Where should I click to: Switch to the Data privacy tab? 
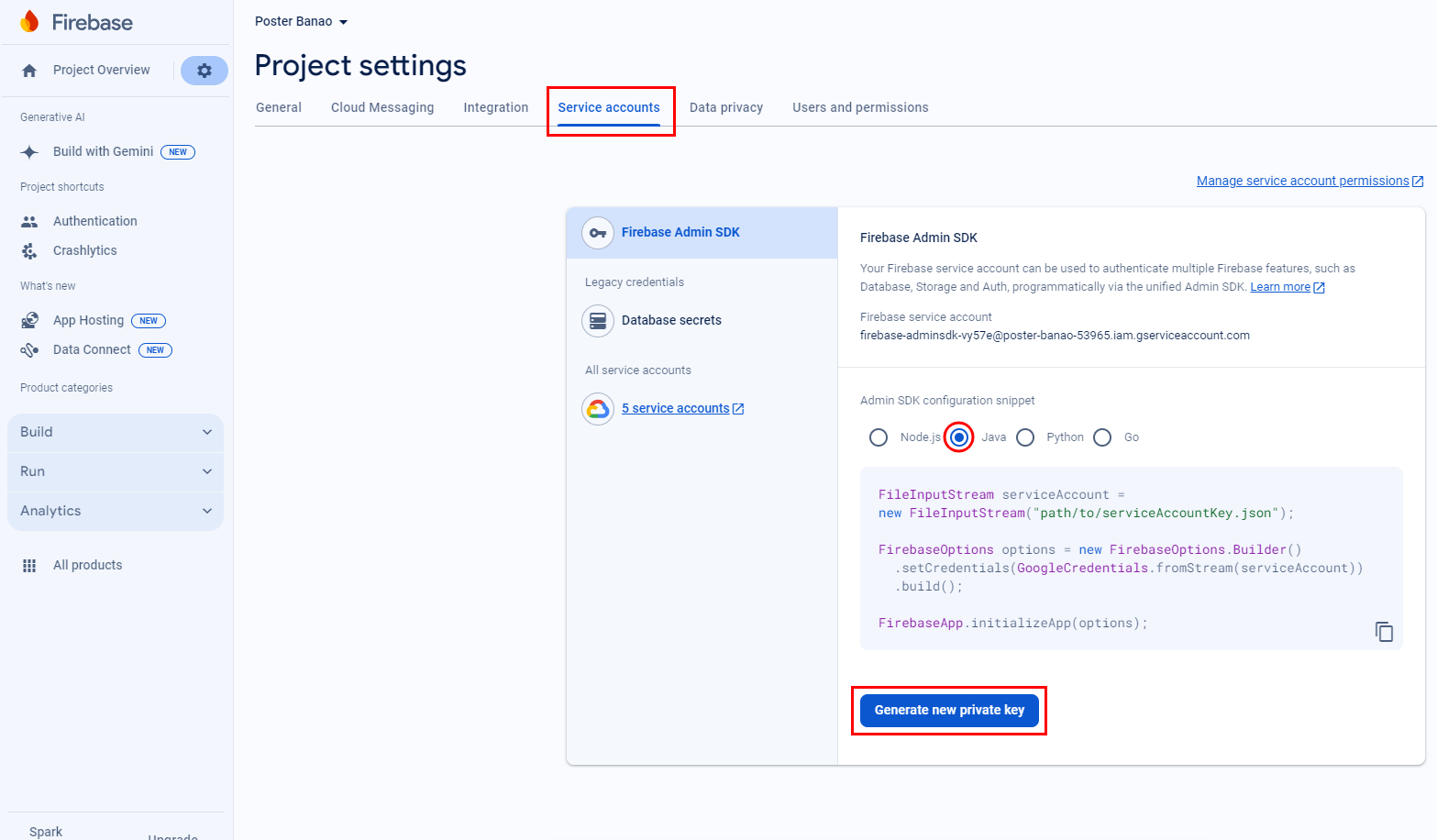pyautogui.click(x=726, y=107)
